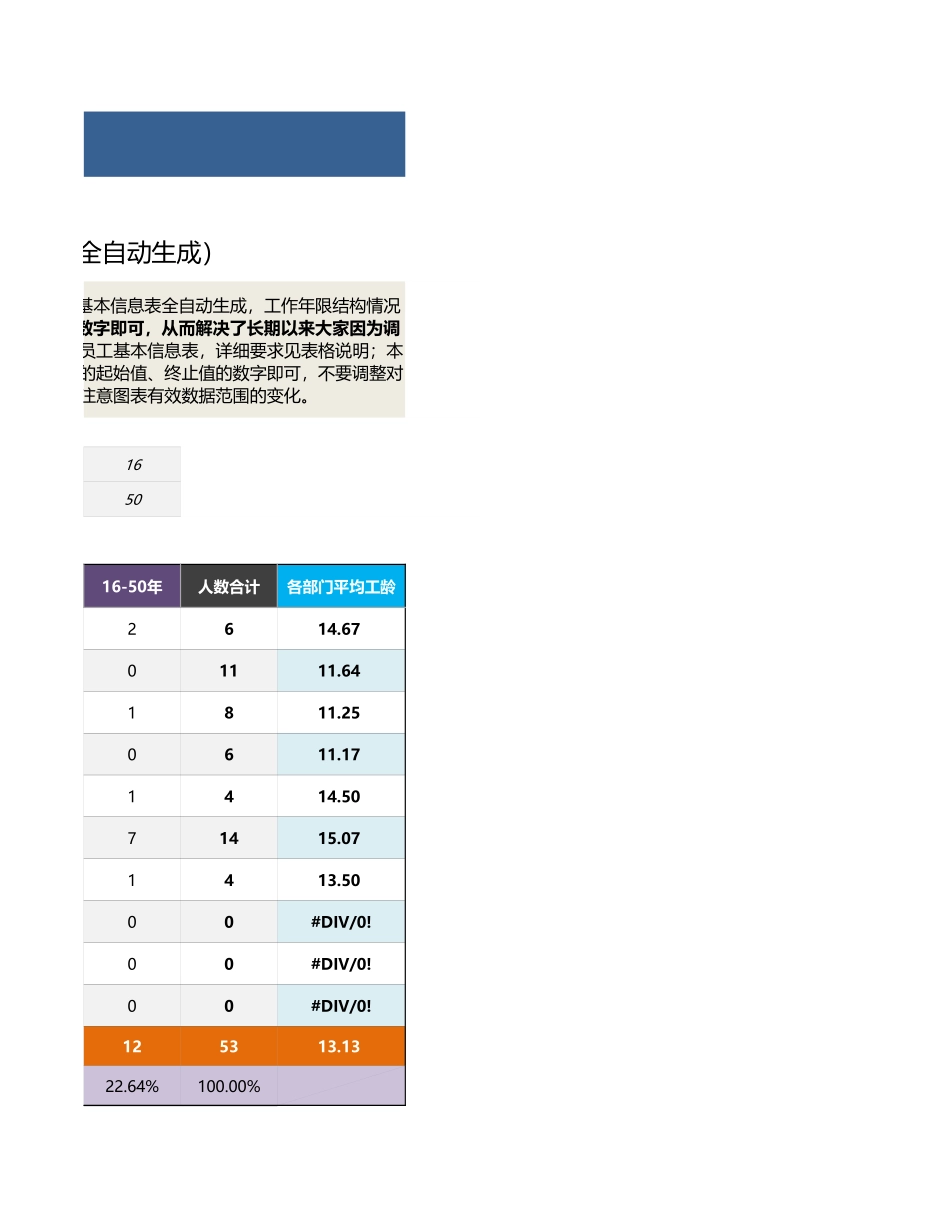Click the cell with value 11.25
This screenshot has height=1230, width=950.
click(x=340, y=712)
